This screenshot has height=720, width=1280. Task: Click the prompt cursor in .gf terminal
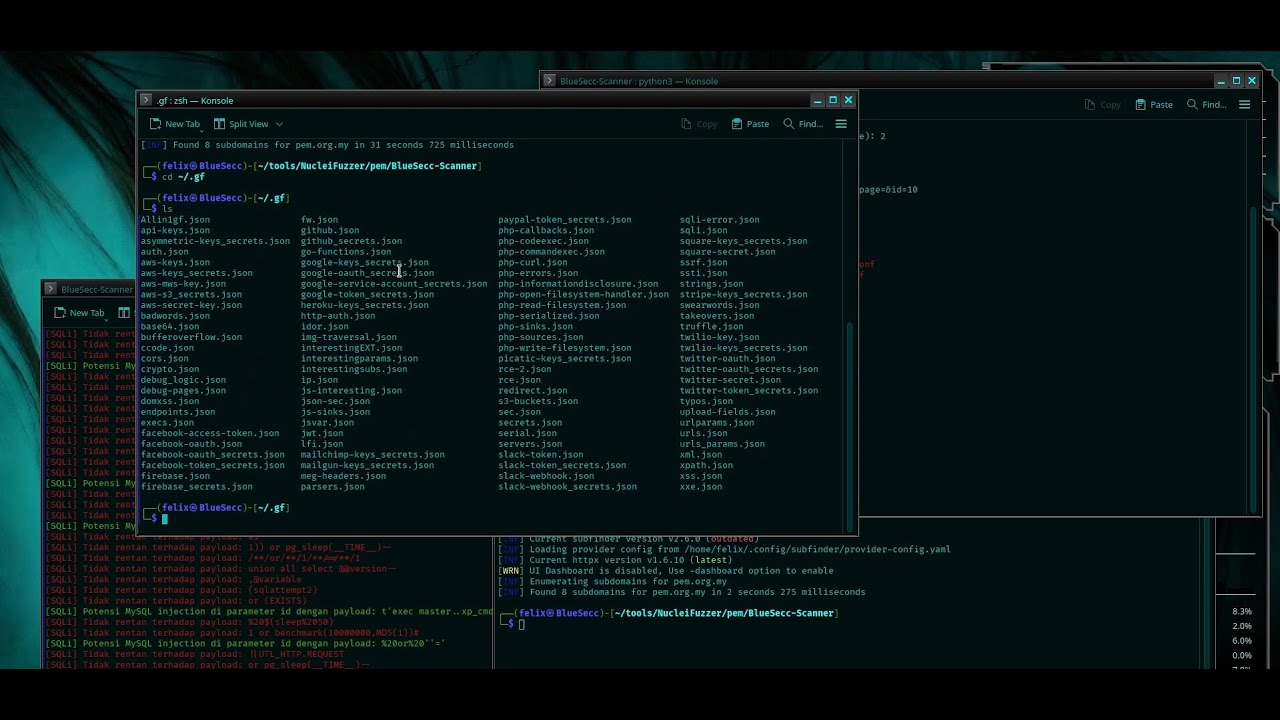point(165,519)
